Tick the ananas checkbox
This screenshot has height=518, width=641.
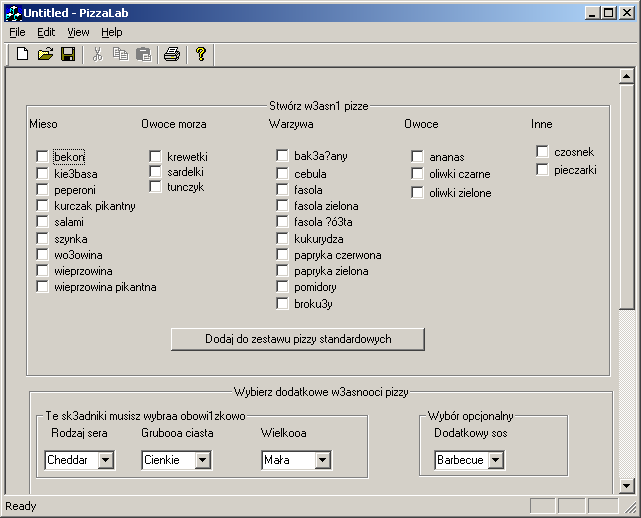click(418, 157)
